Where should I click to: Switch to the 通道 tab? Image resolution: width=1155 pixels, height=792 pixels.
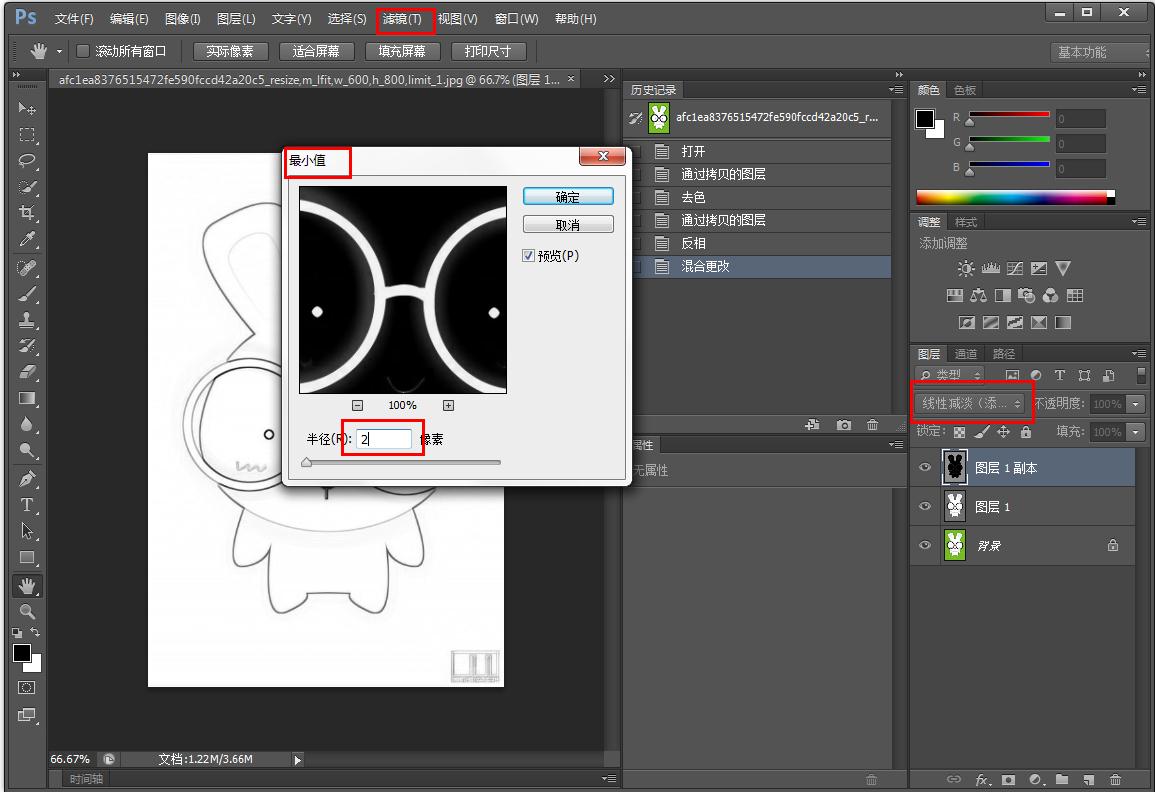[x=965, y=353]
